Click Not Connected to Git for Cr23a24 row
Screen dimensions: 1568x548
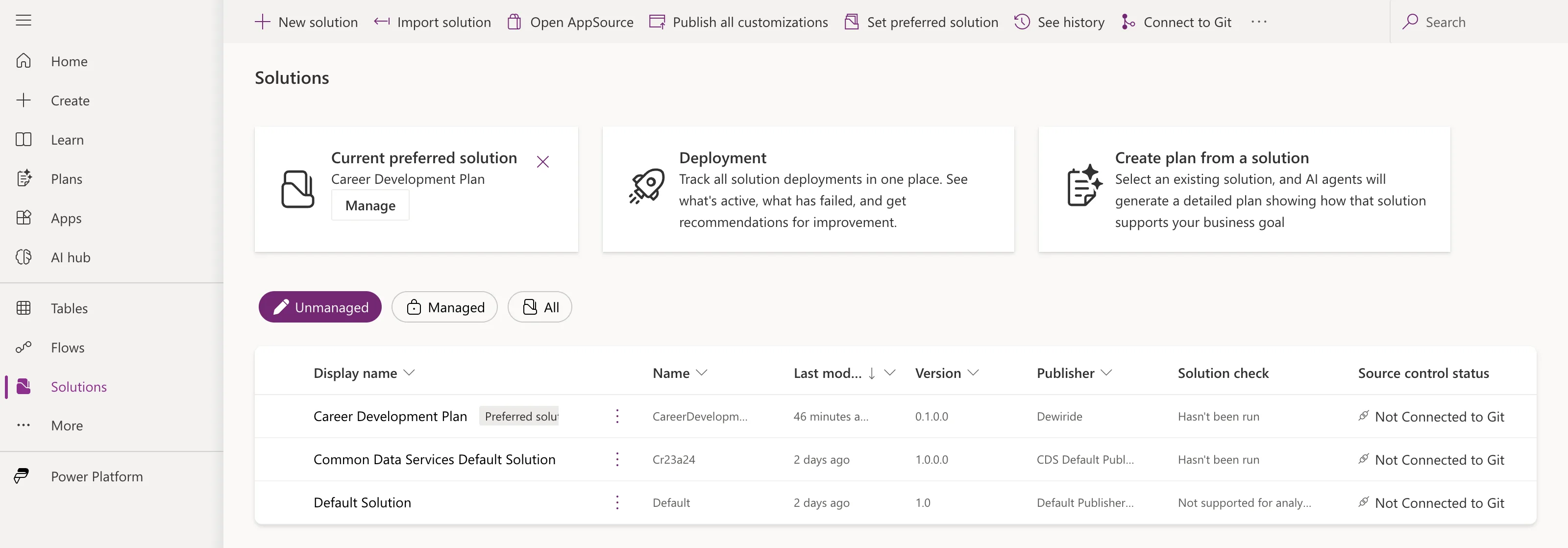(1431, 460)
